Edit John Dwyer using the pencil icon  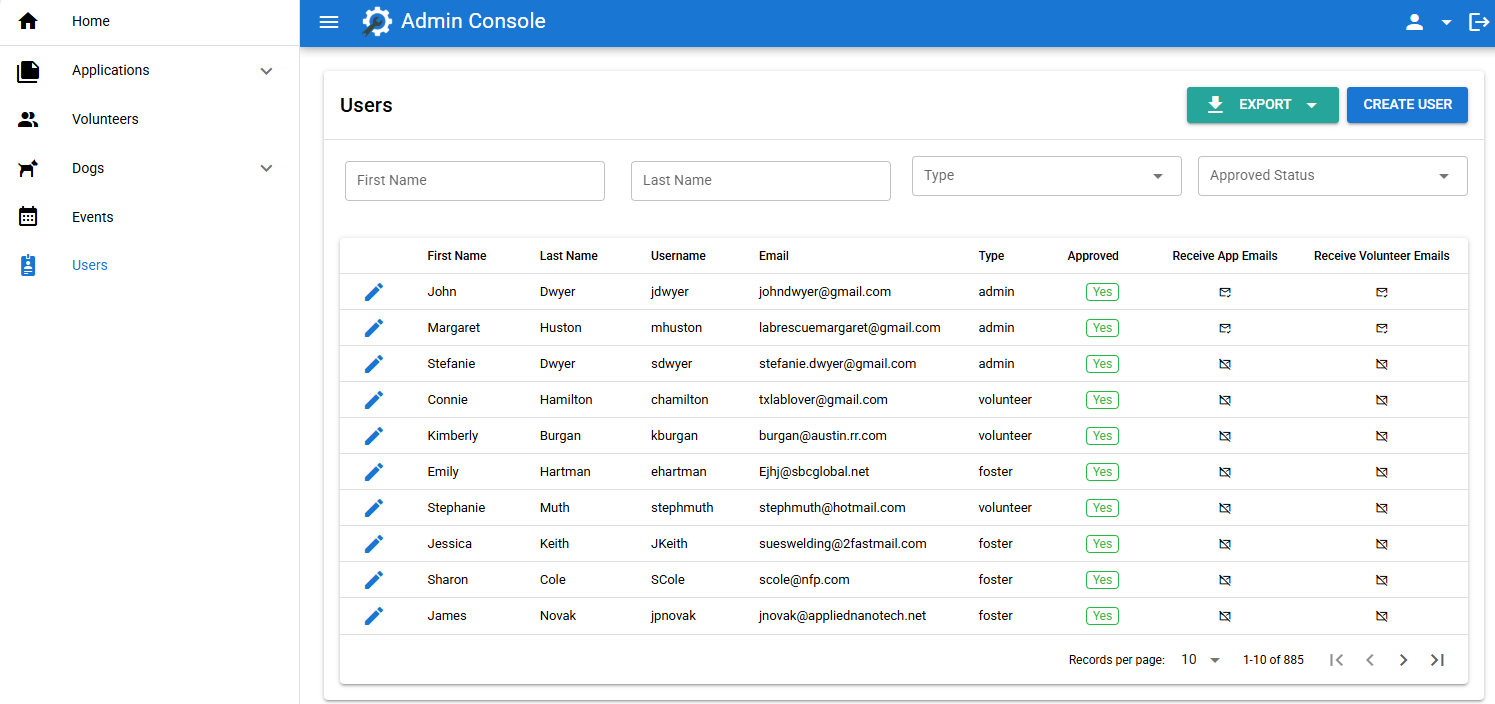coord(373,292)
